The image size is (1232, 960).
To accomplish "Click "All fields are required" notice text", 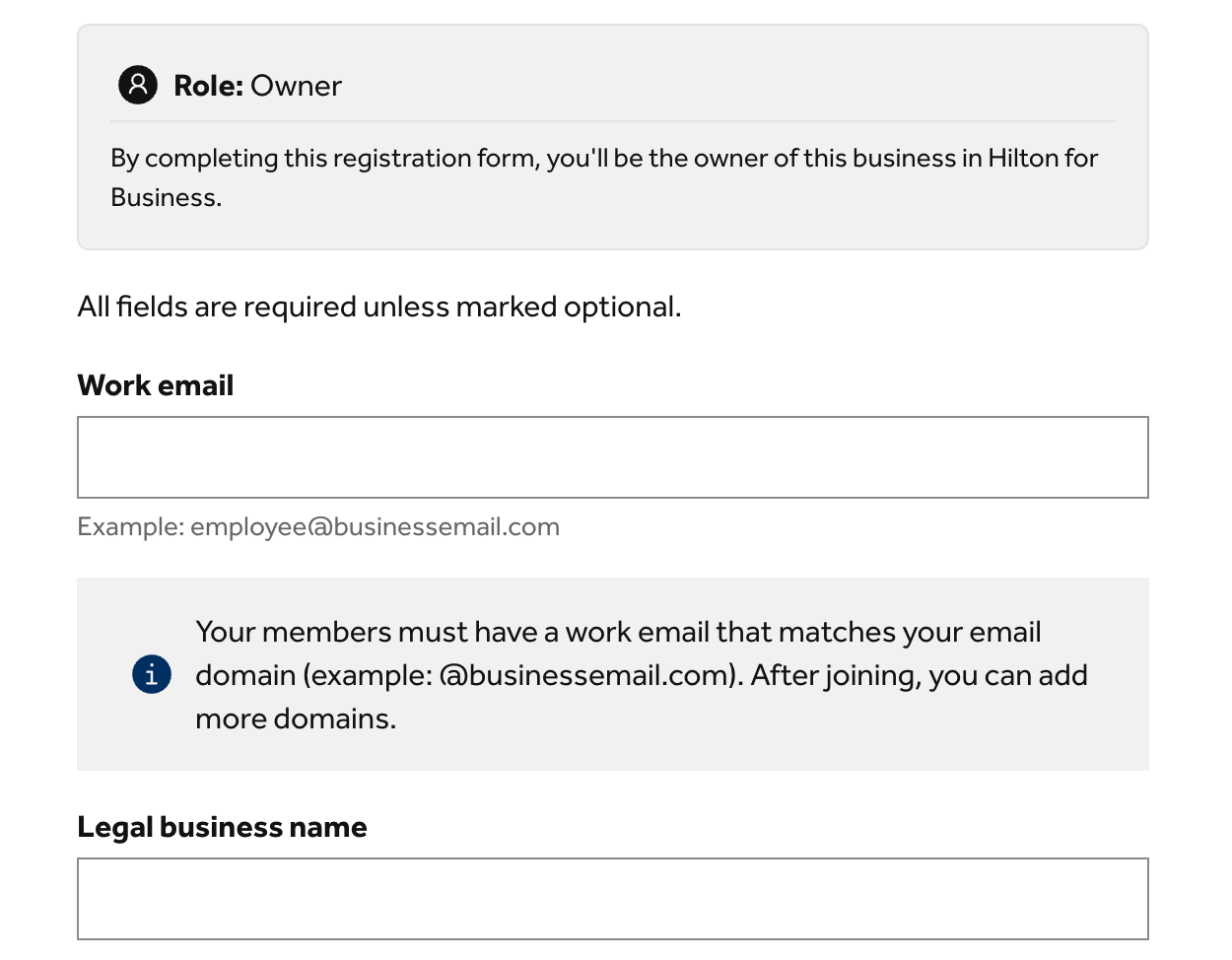I will (x=217, y=308).
